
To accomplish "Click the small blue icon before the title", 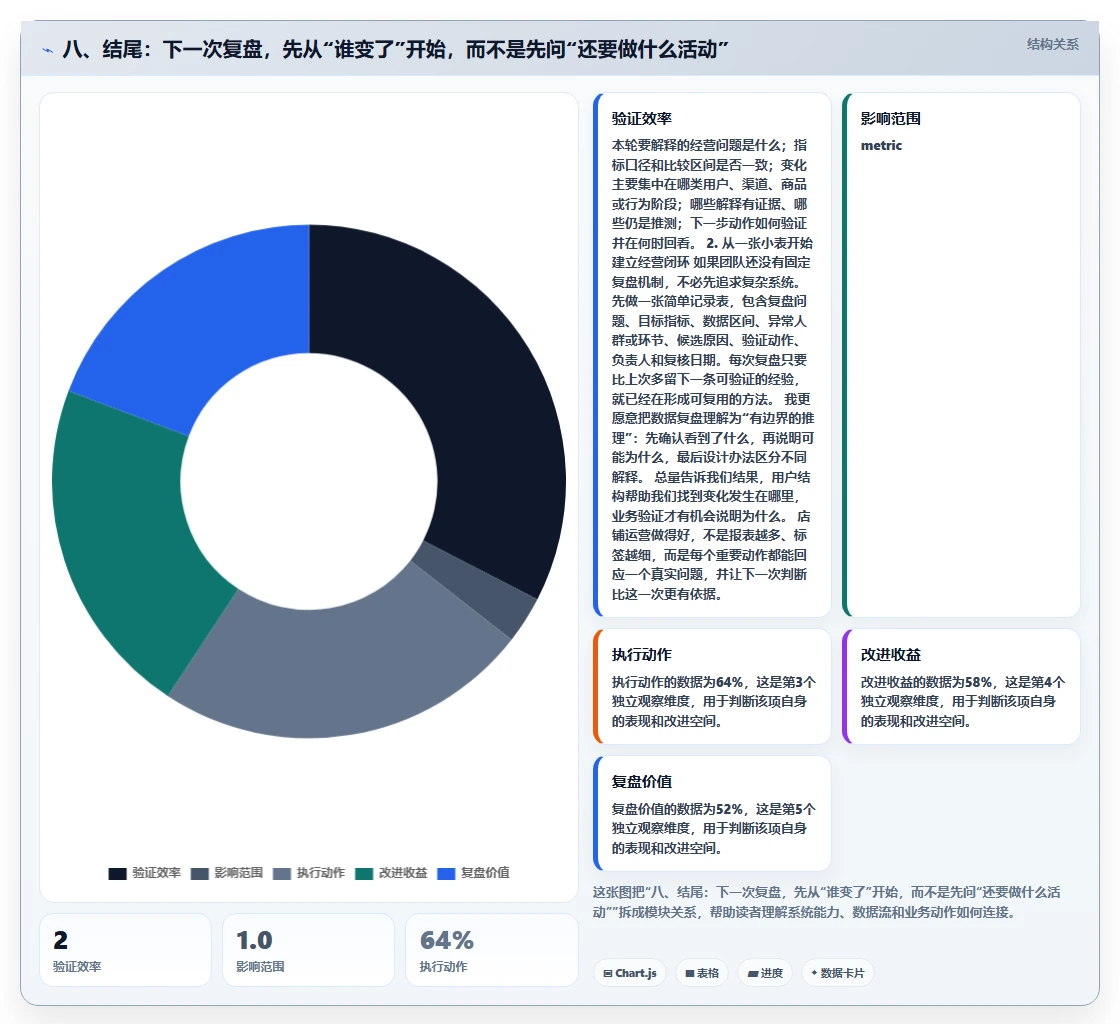I will (x=48, y=50).
